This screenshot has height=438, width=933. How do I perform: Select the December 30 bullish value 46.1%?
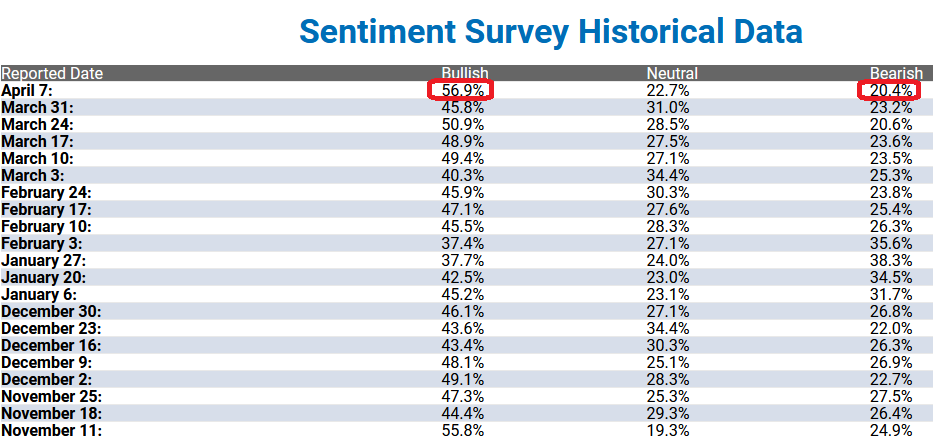(462, 311)
